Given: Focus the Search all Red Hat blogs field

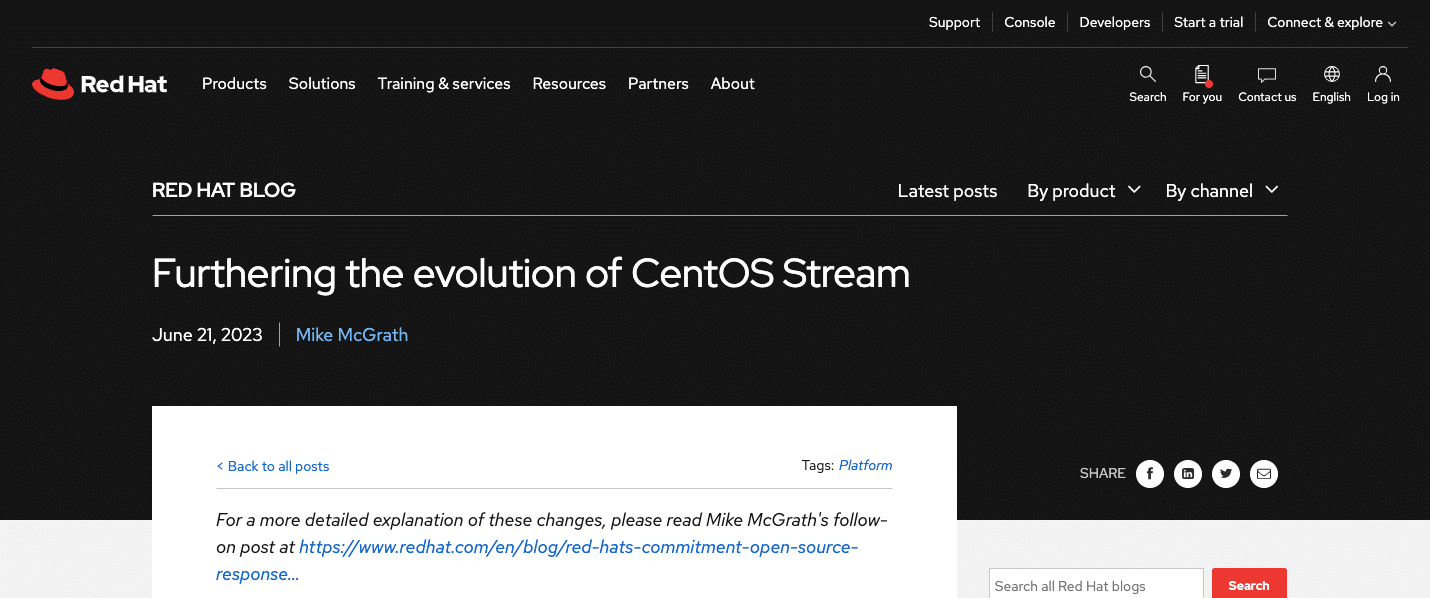Looking at the screenshot, I should pyautogui.click(x=1096, y=585).
